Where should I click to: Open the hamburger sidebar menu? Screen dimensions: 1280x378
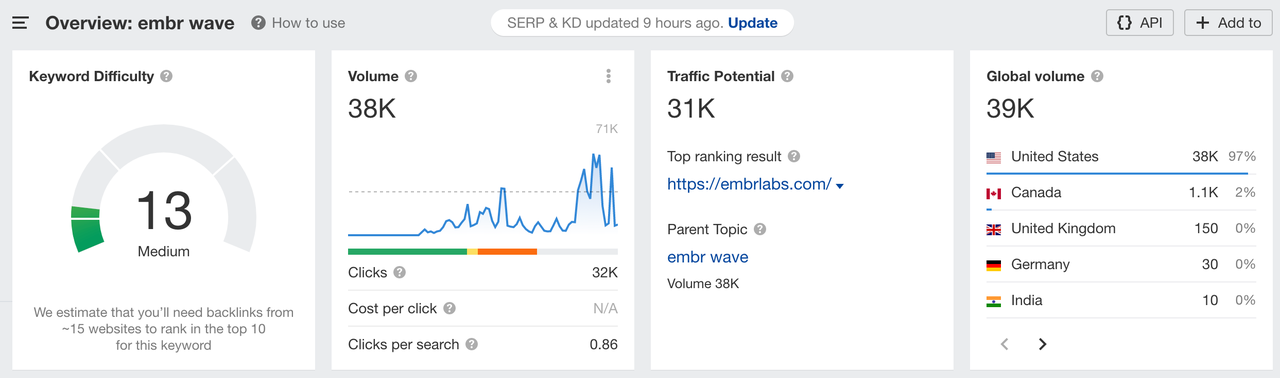[20, 23]
